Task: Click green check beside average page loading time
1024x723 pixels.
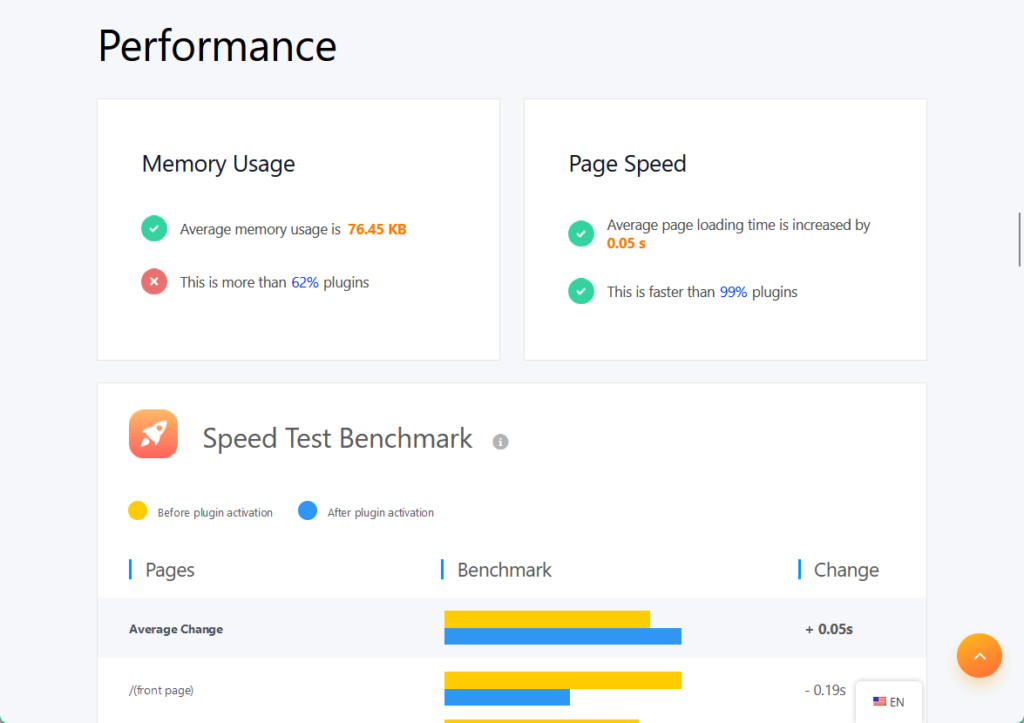Action: 581,233
